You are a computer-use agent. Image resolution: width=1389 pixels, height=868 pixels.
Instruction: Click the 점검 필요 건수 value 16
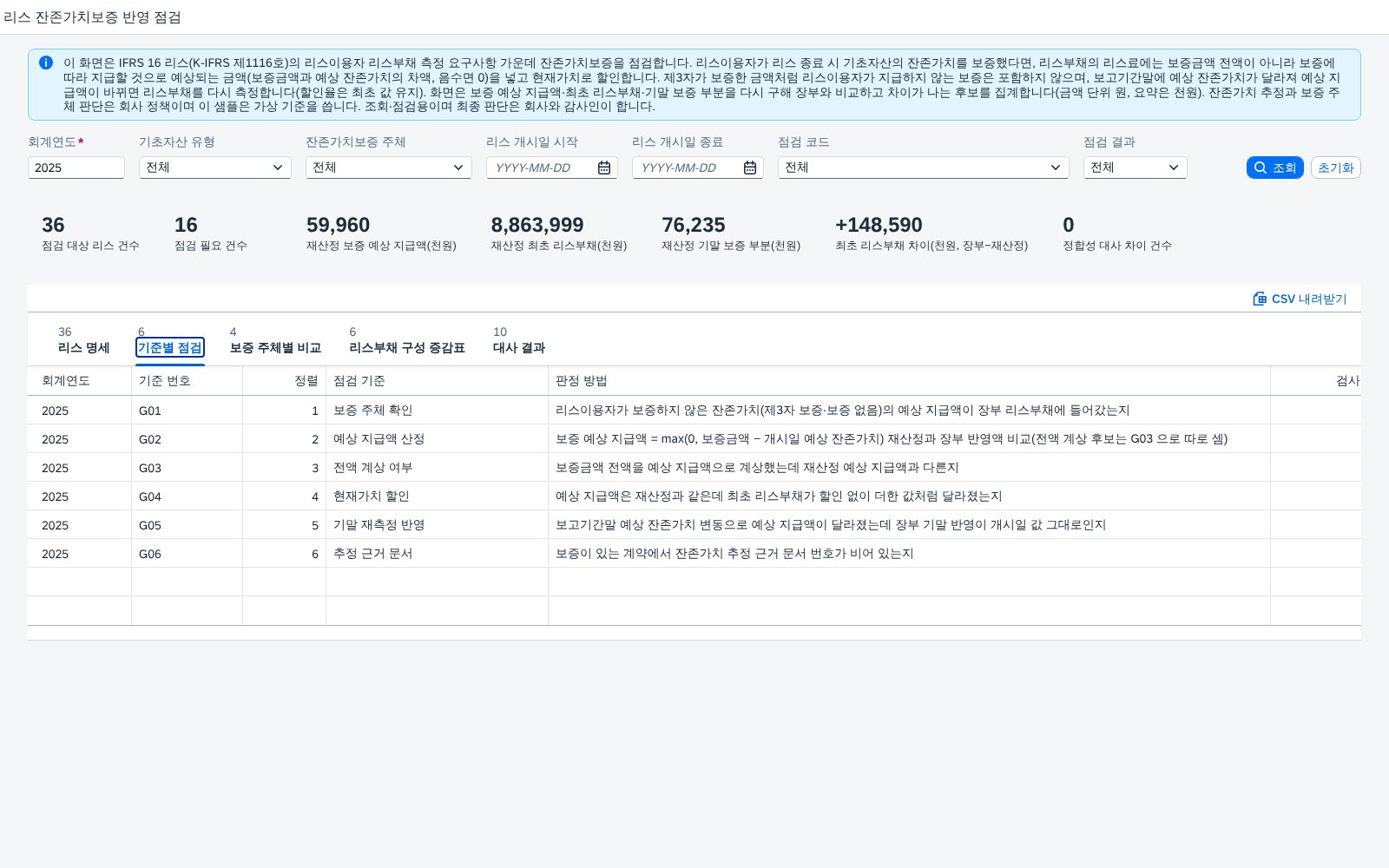(186, 225)
